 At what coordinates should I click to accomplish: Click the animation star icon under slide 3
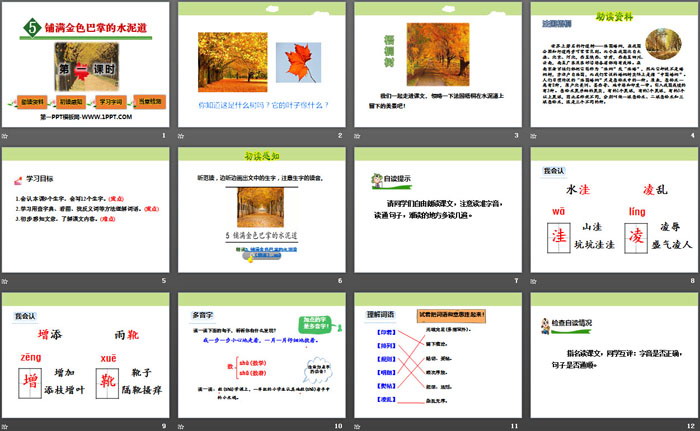point(357,136)
